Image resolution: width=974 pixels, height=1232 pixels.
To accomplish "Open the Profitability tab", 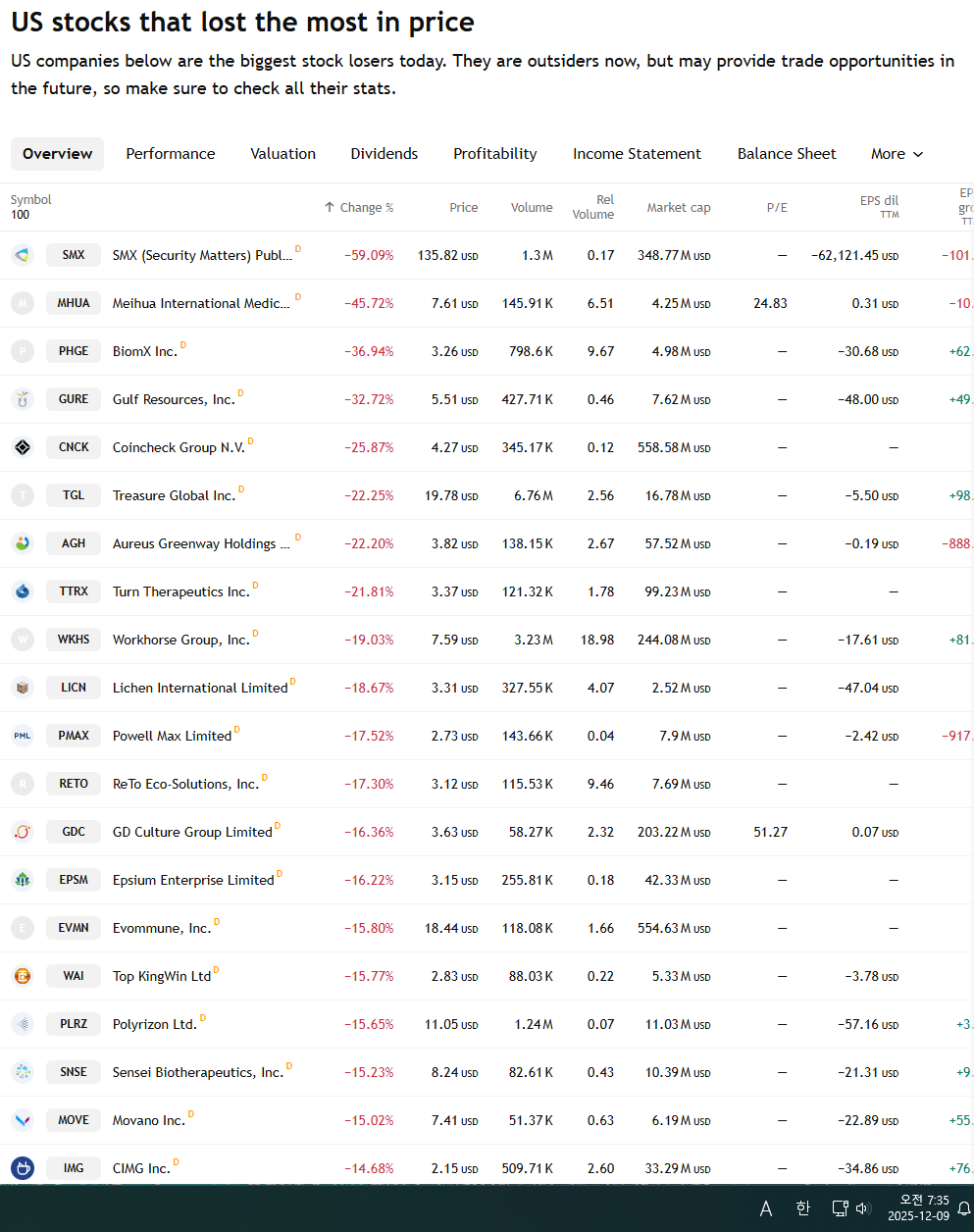I will 495,154.
